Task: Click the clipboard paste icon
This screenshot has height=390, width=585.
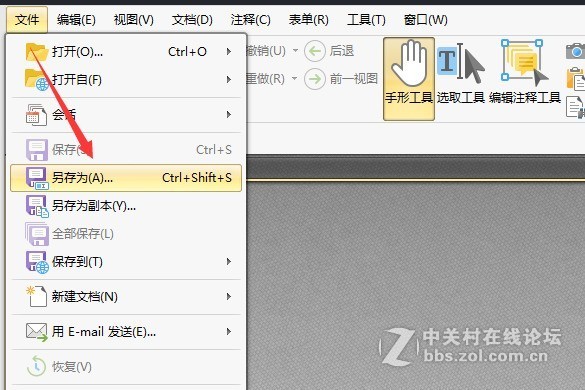Action: pos(576,79)
